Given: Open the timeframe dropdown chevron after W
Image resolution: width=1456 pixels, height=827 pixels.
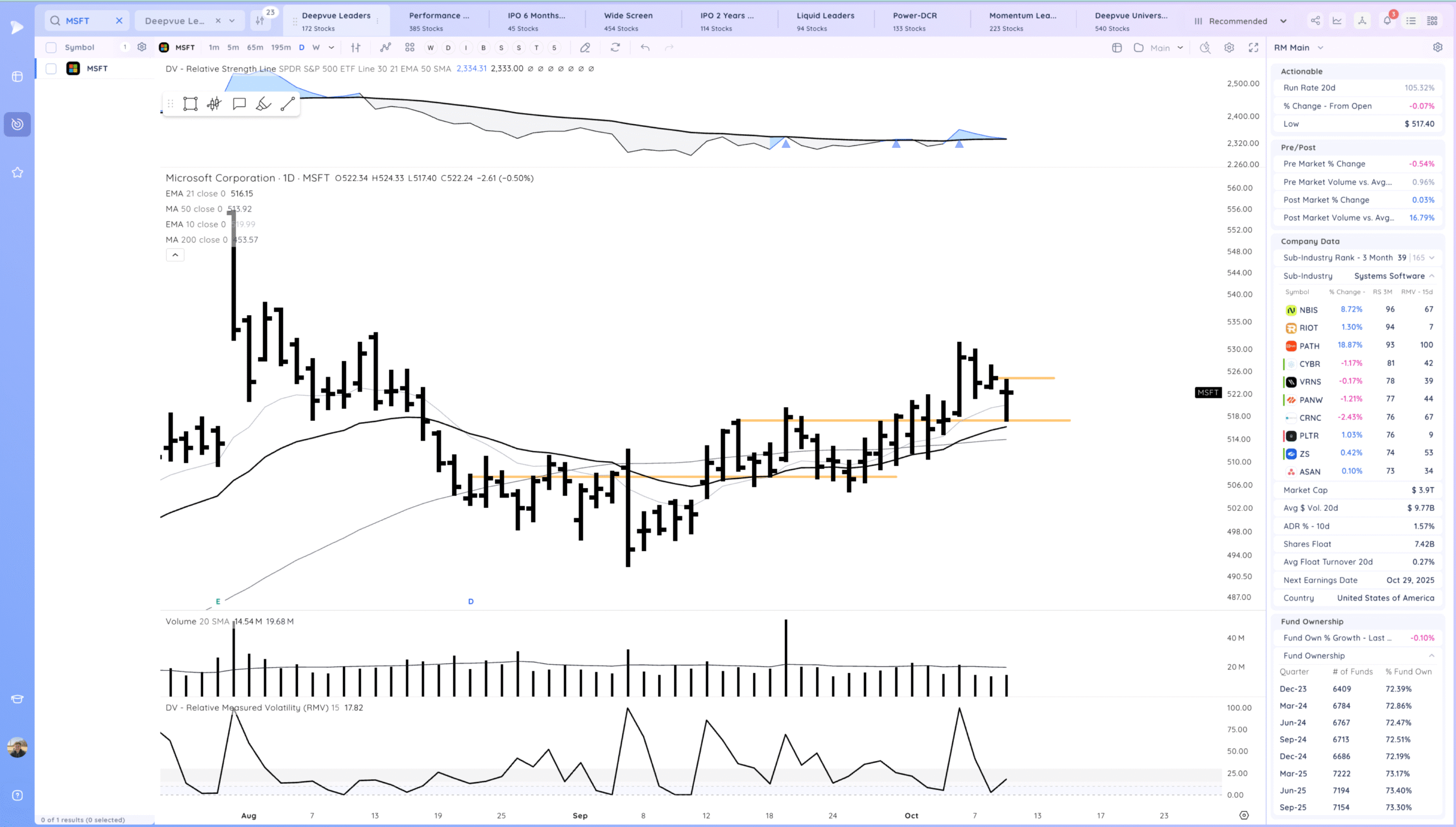Looking at the screenshot, I should 332,48.
